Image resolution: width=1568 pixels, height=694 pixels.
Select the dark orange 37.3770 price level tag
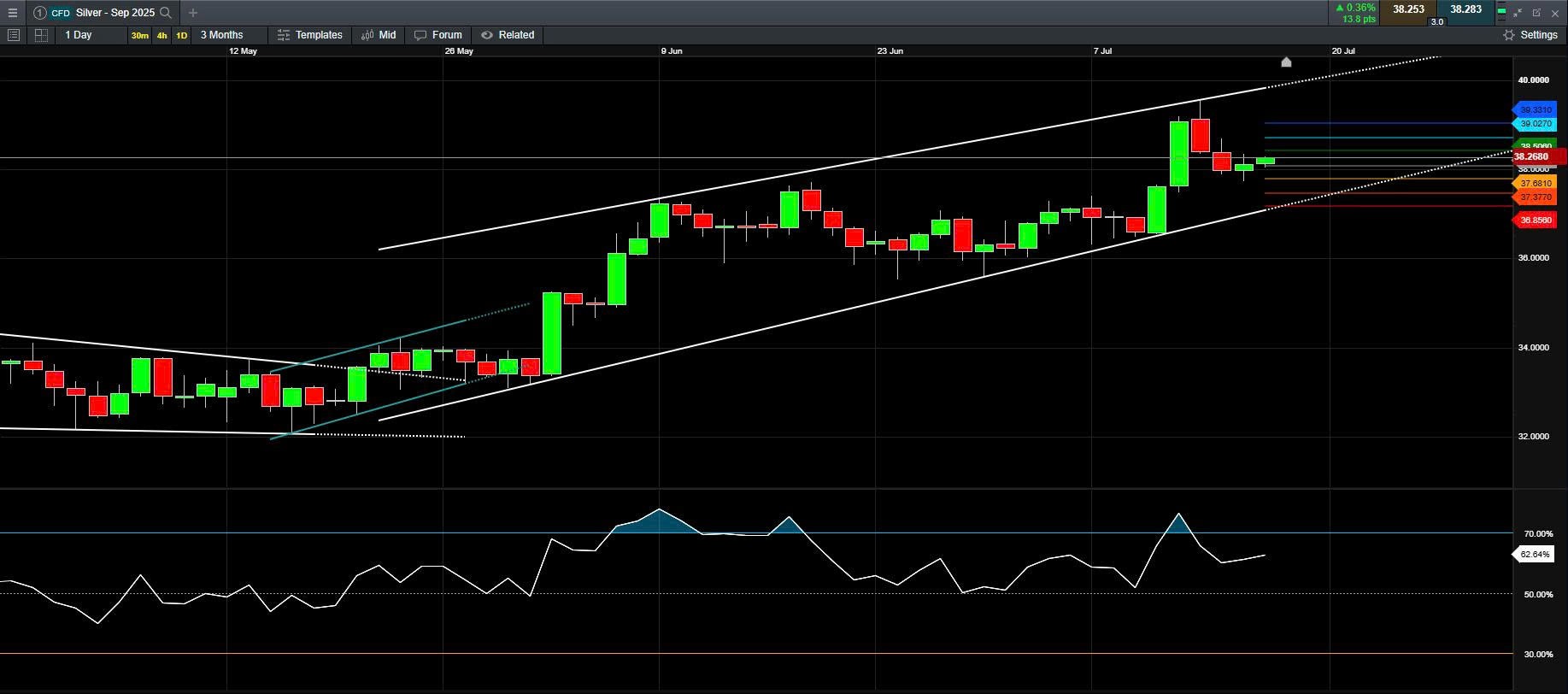(1535, 197)
